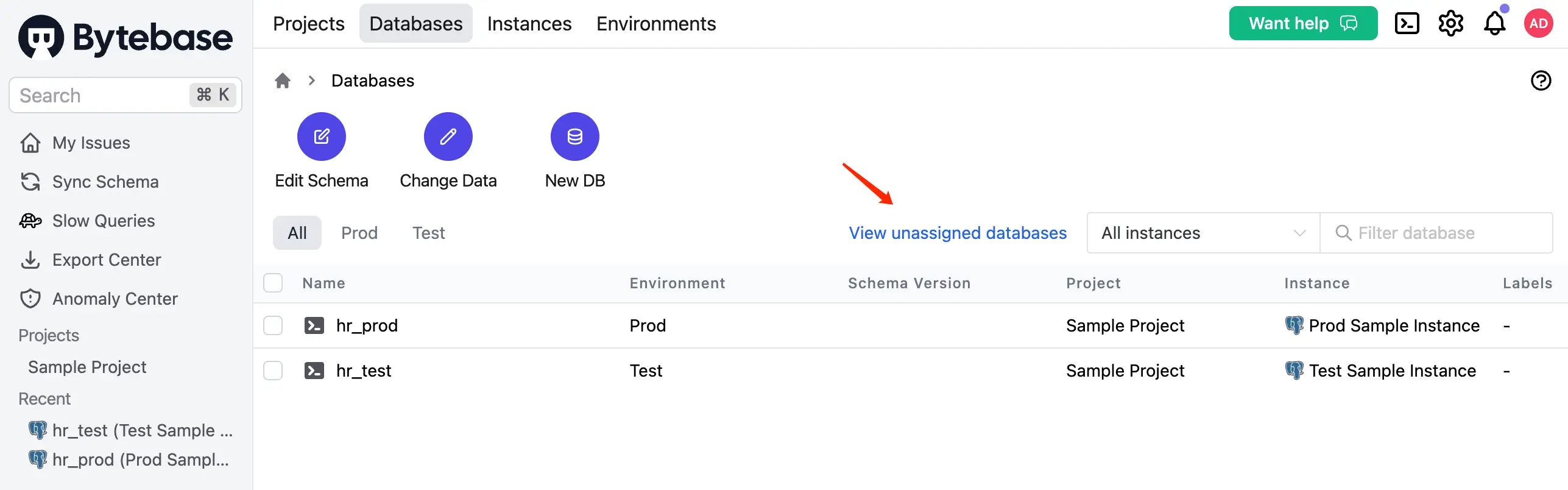1568x490 pixels.
Task: Open Sync Schema in sidebar
Action: point(105,182)
